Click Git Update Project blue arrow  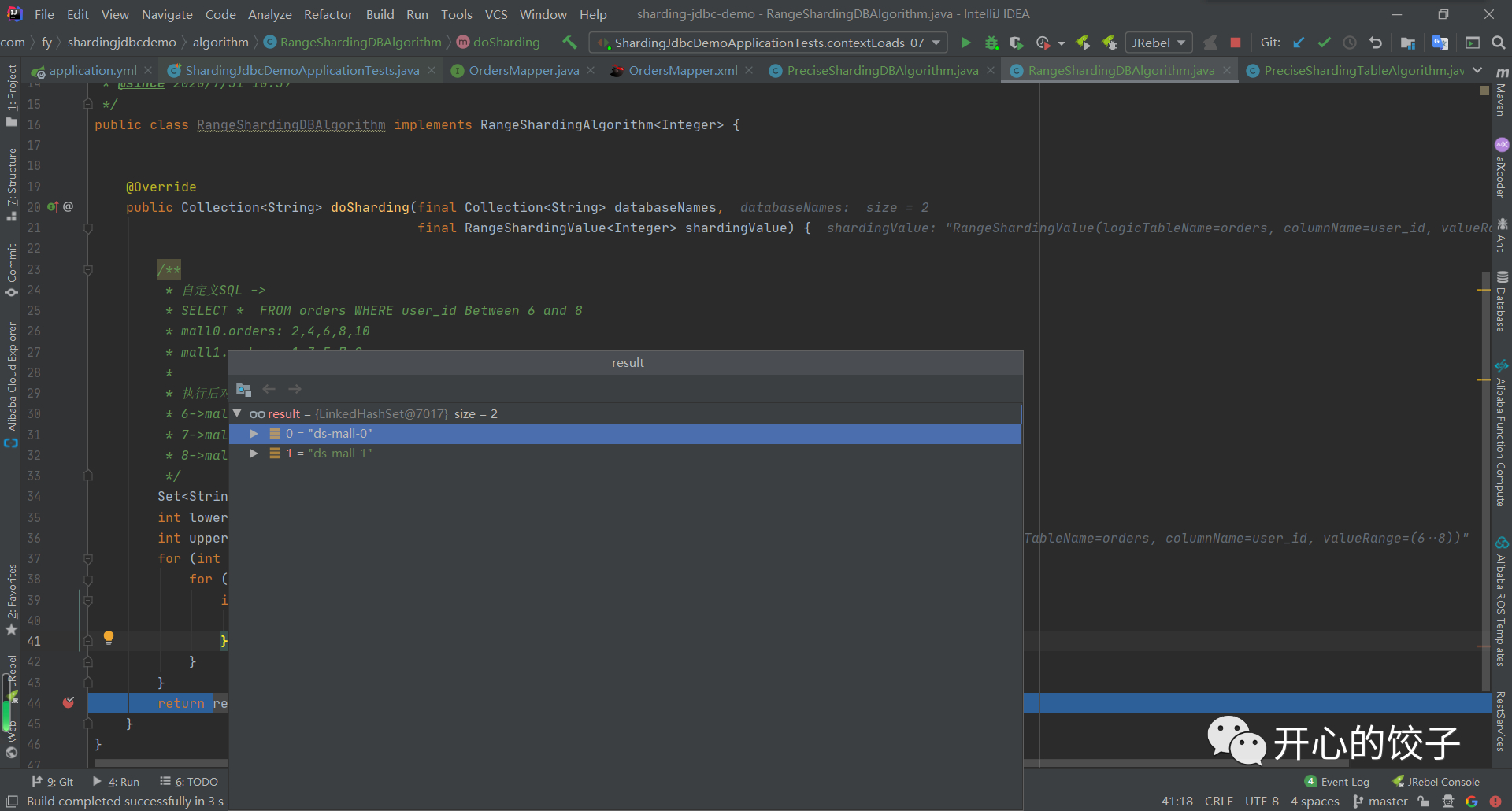[x=1299, y=43]
